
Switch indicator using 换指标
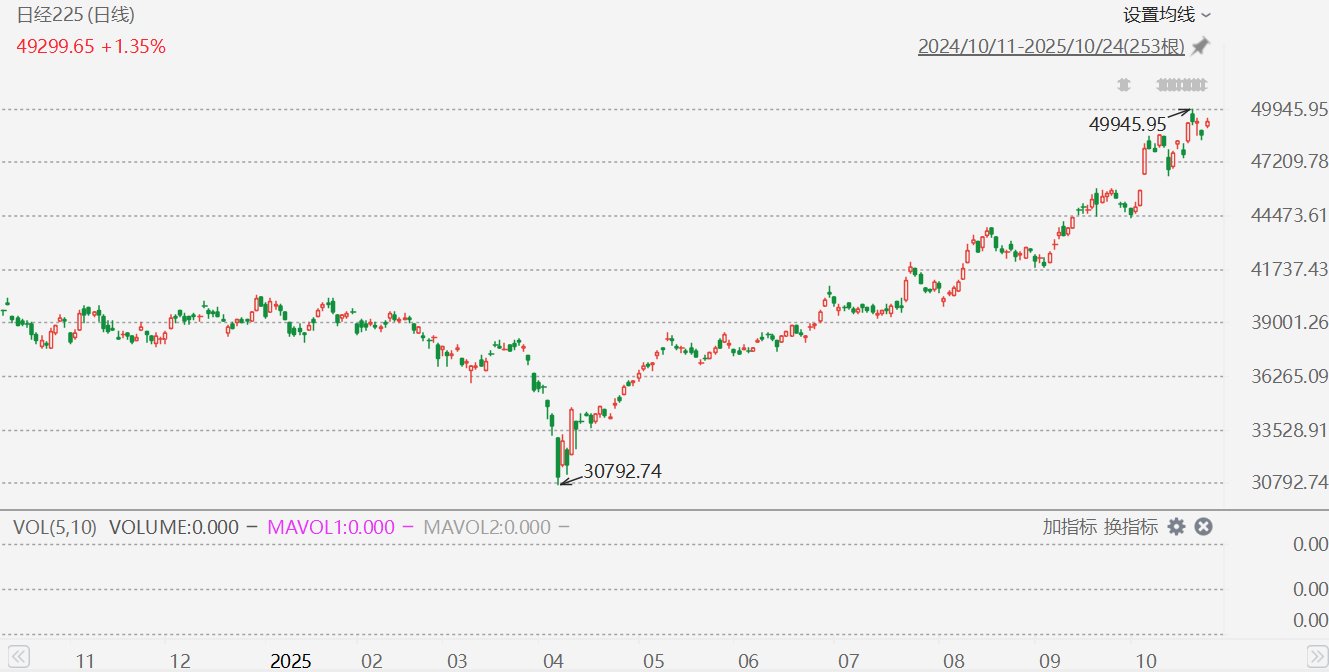1131,527
